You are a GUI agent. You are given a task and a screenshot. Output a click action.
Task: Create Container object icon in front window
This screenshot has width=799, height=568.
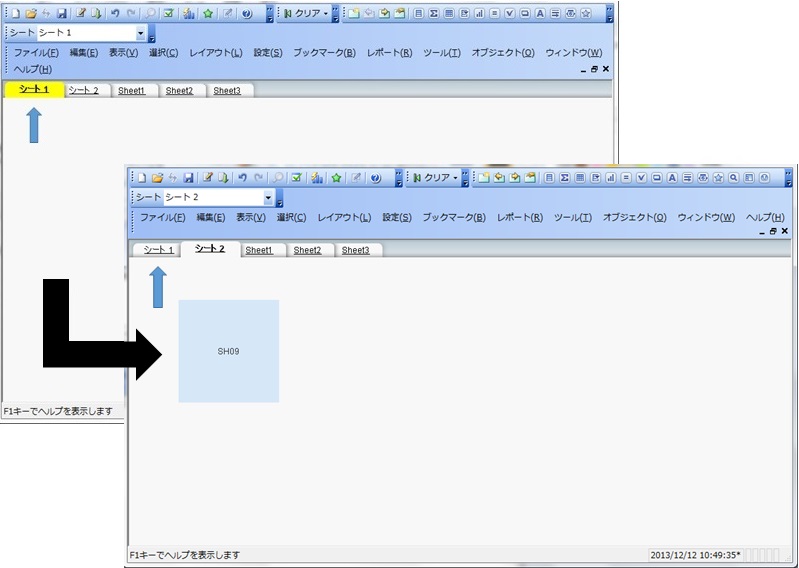pos(749,177)
